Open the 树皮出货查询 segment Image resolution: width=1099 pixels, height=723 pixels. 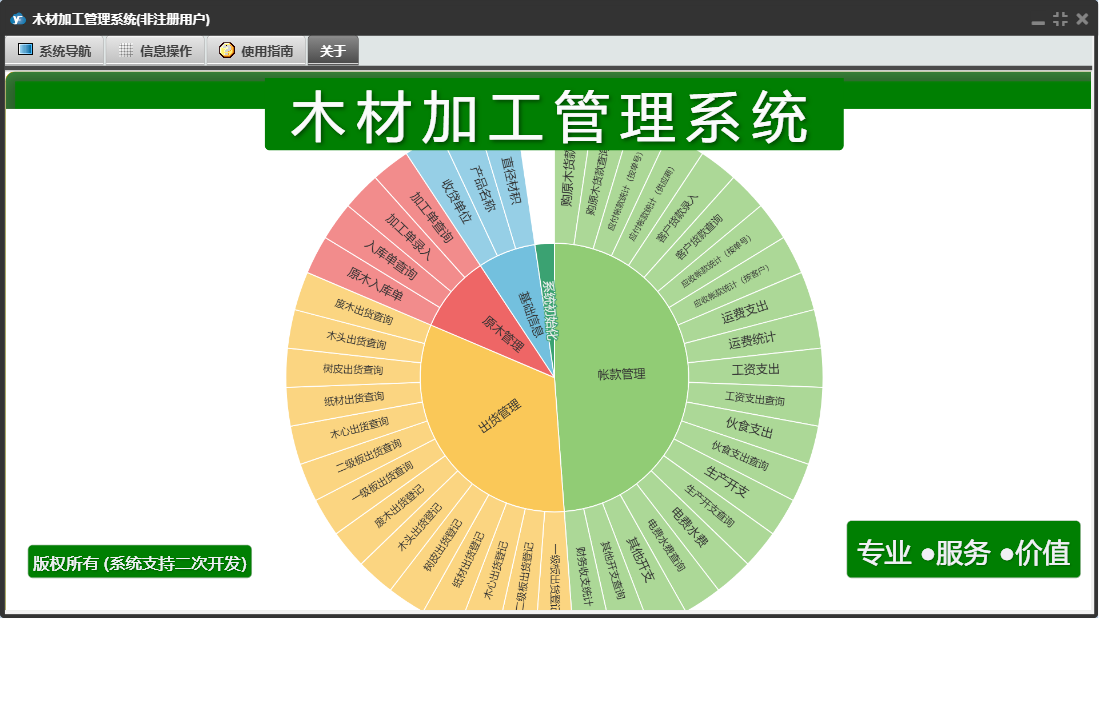click(353, 369)
